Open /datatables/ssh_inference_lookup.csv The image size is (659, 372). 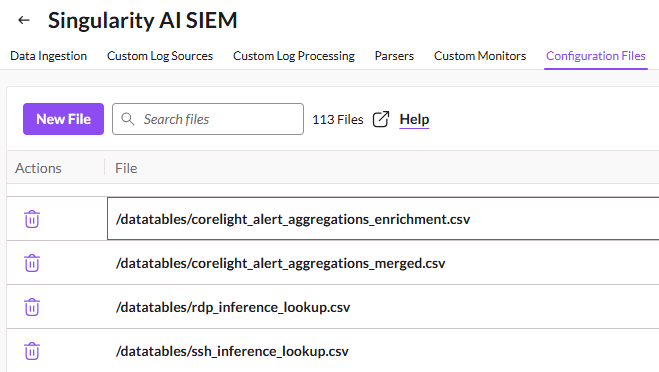point(232,351)
